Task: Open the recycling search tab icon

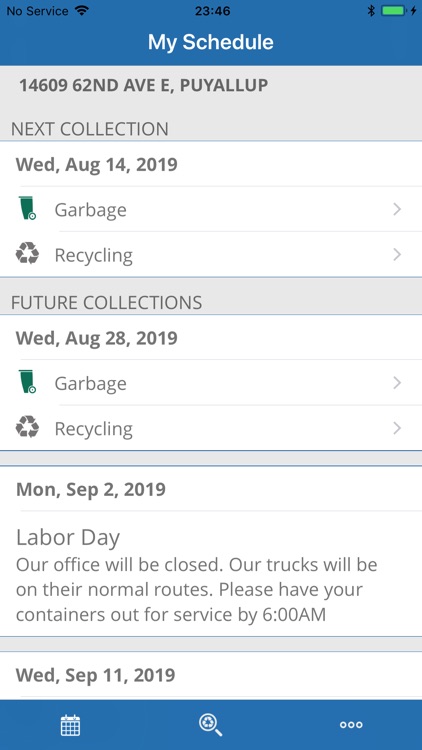Action: 211,725
